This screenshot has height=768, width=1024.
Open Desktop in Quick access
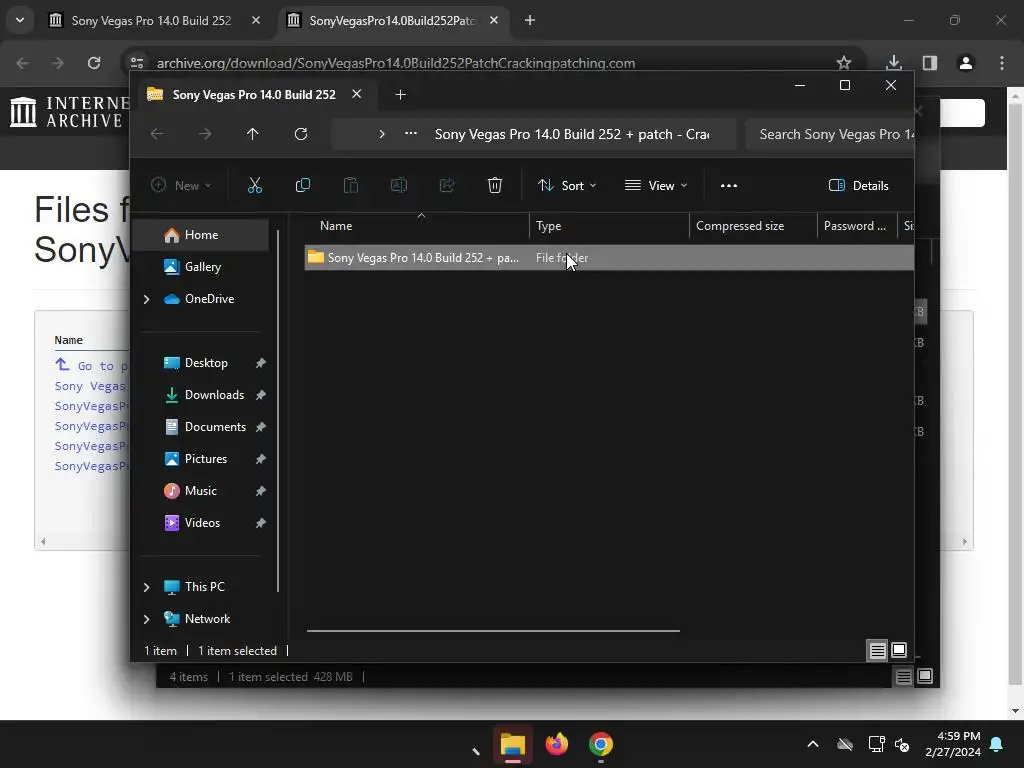coord(206,363)
